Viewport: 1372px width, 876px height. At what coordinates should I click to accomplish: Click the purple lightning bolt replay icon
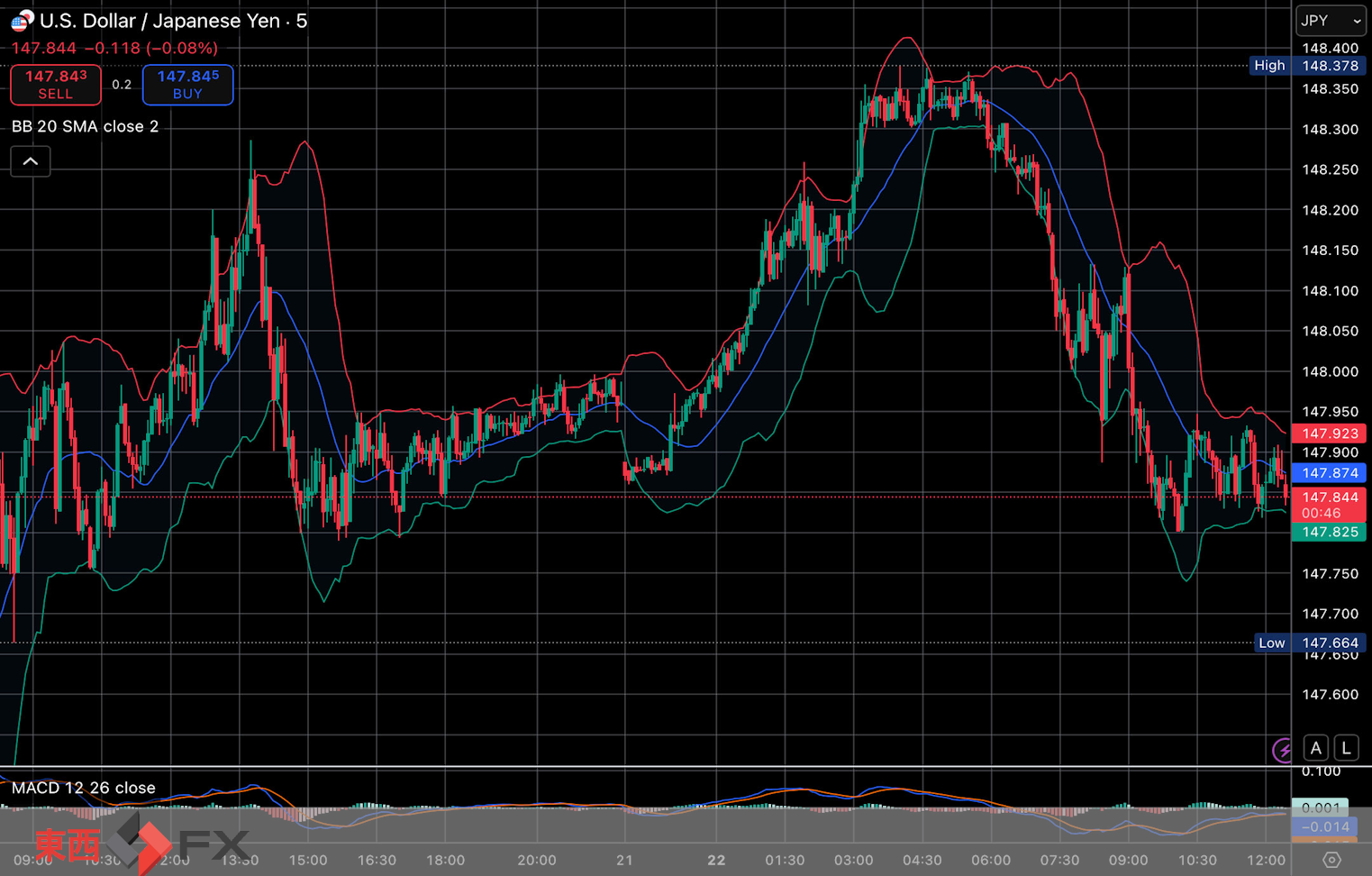(1282, 749)
